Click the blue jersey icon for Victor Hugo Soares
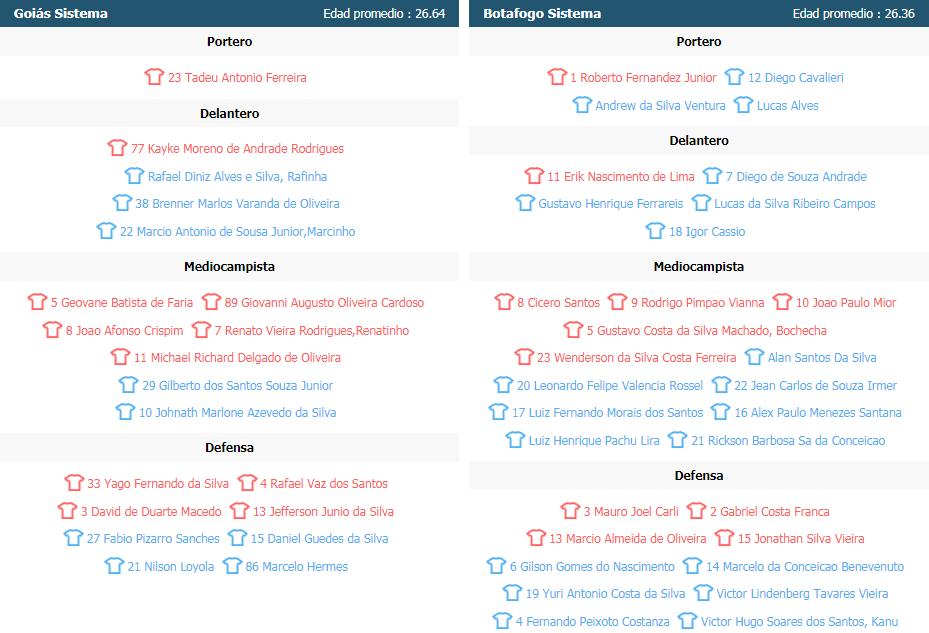The width and height of the screenshot is (929, 633). coord(687,621)
